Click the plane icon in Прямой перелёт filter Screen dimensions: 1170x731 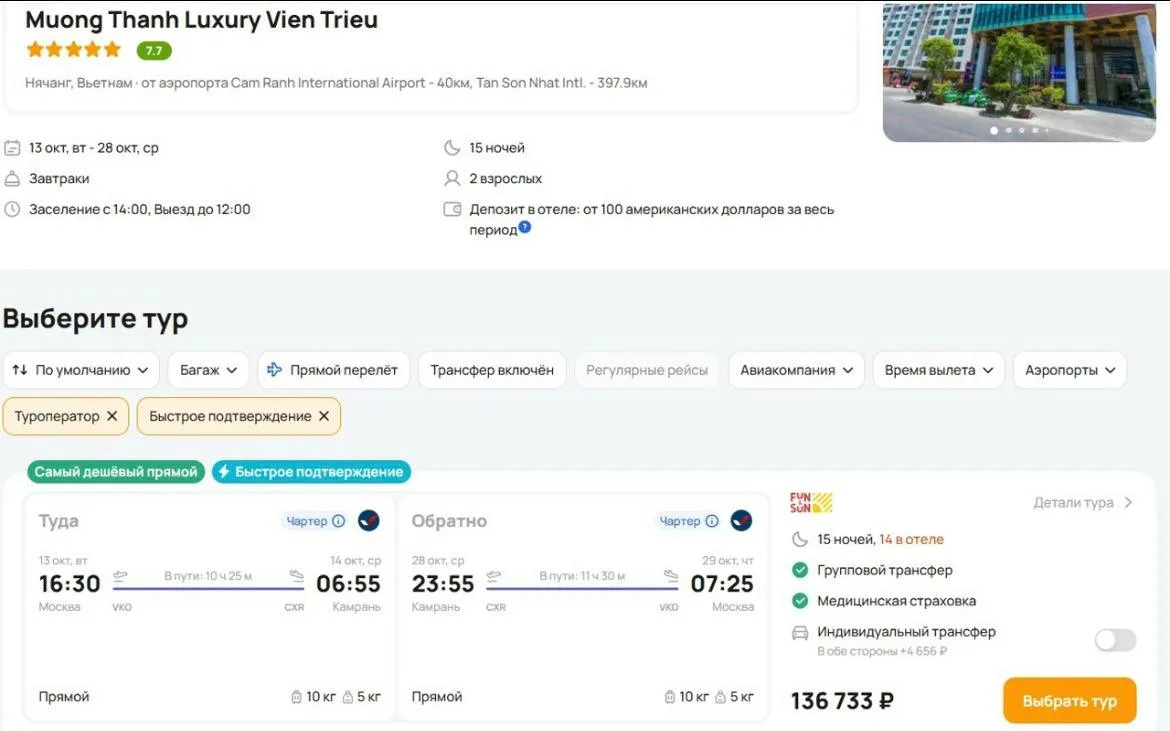[x=275, y=369]
